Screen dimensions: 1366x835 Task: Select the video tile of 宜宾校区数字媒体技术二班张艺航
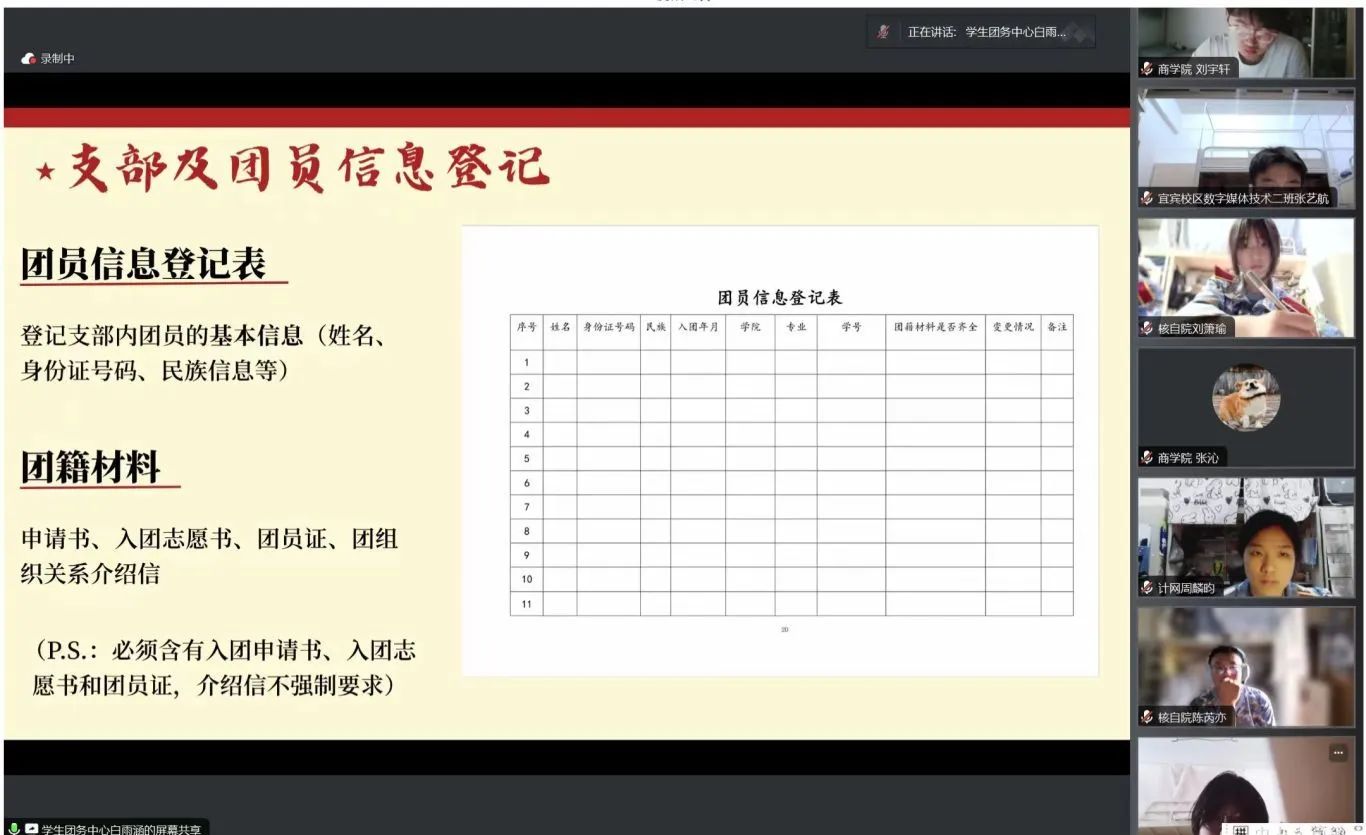click(x=1246, y=148)
